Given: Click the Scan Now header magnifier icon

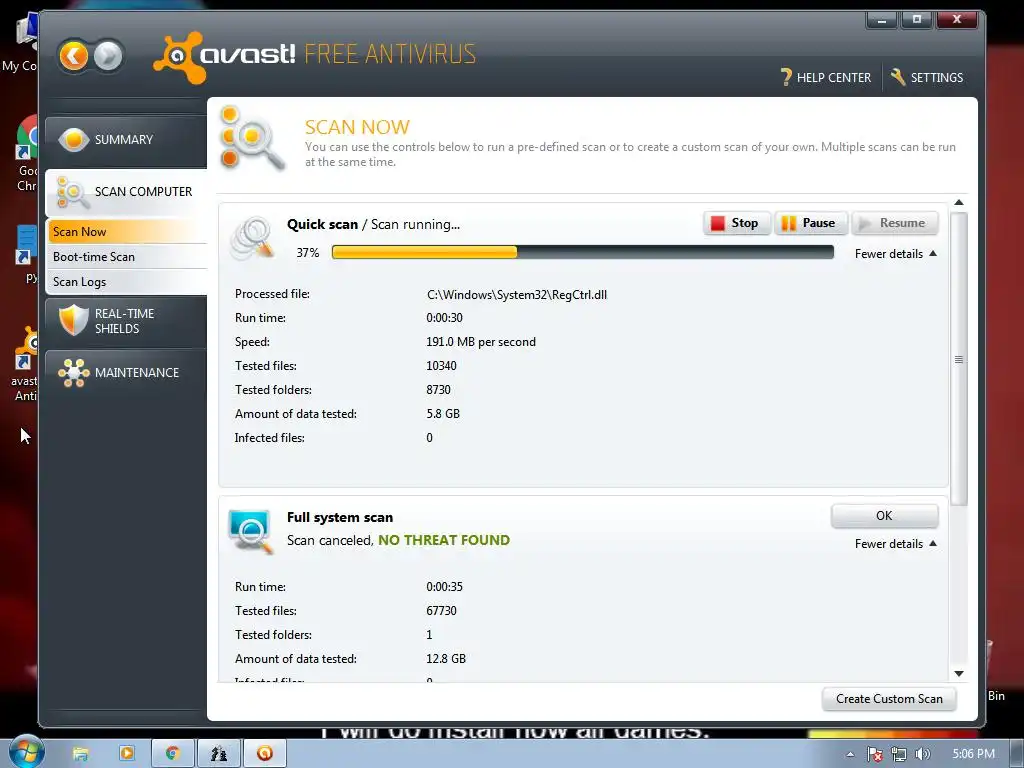Looking at the screenshot, I should click(x=251, y=138).
